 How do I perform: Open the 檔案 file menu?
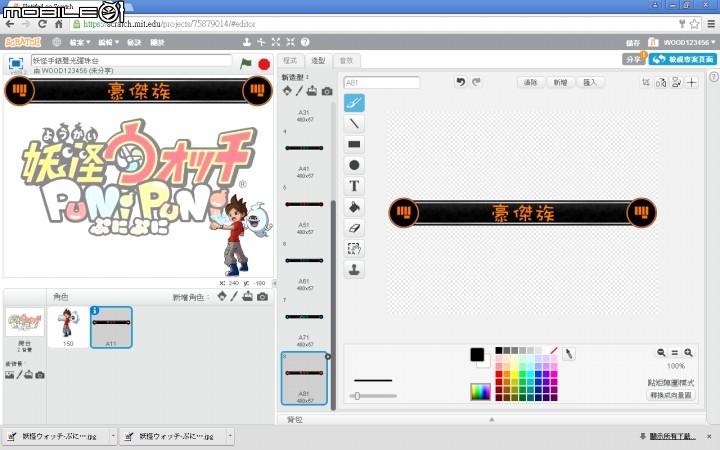pos(79,42)
